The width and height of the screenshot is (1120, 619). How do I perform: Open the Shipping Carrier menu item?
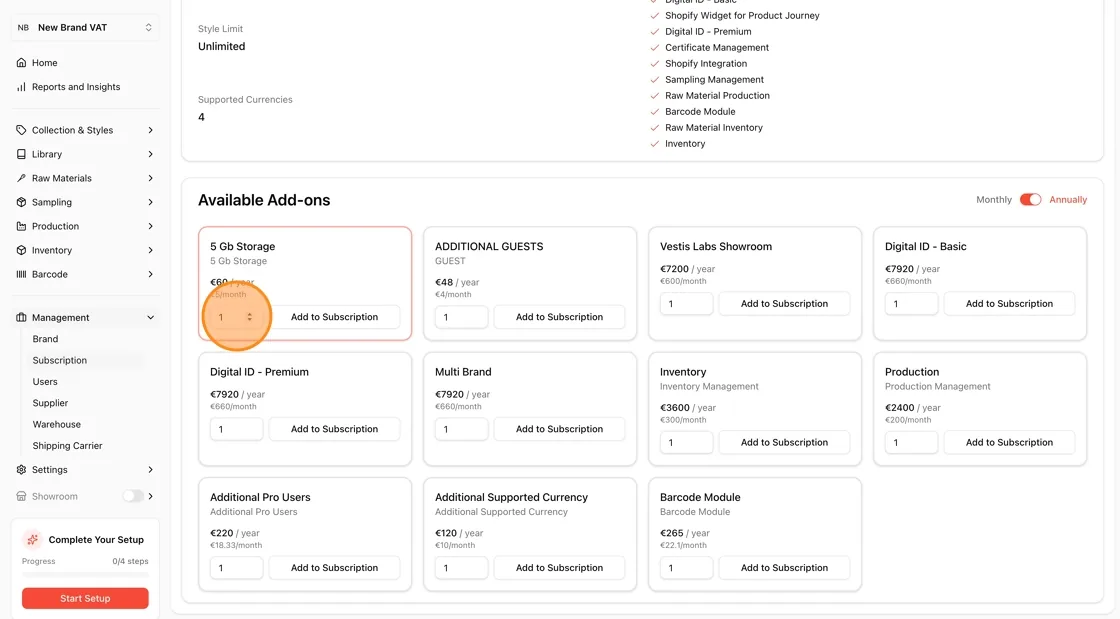click(x=67, y=446)
